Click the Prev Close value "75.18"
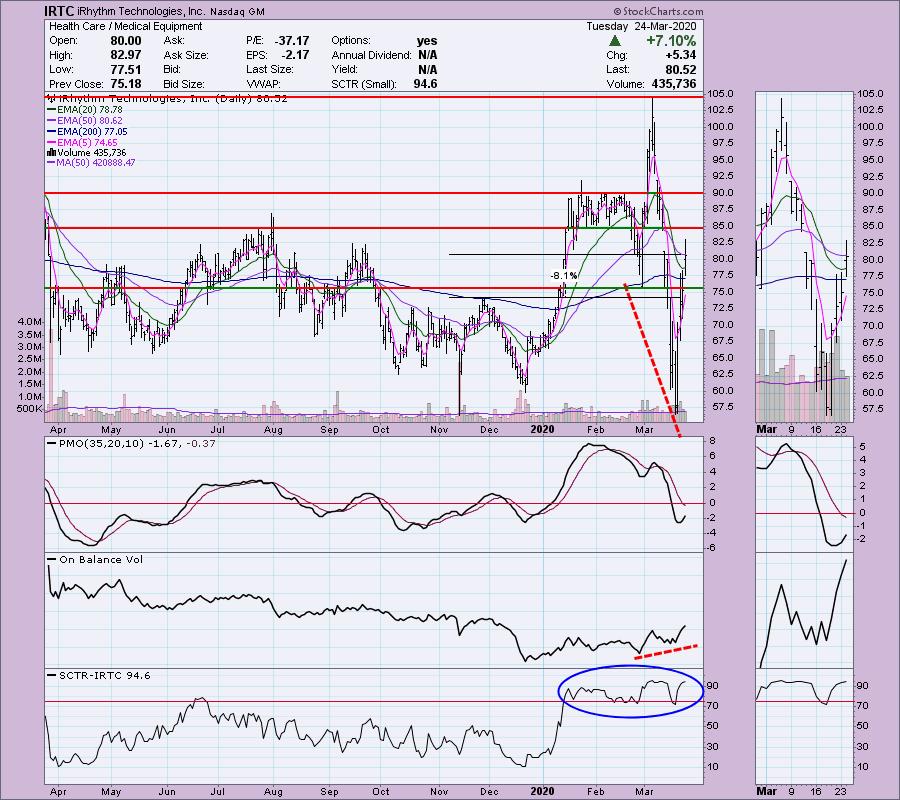This screenshot has height=800, width=900. 126,84
